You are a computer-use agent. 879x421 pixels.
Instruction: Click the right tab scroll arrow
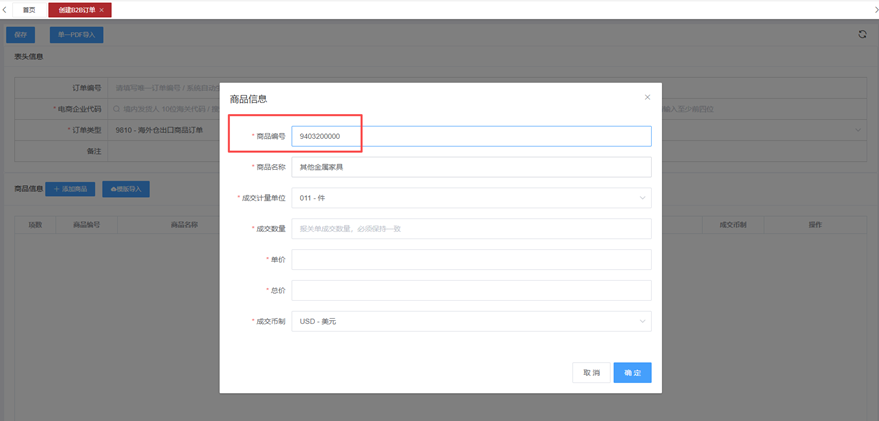pos(876,10)
